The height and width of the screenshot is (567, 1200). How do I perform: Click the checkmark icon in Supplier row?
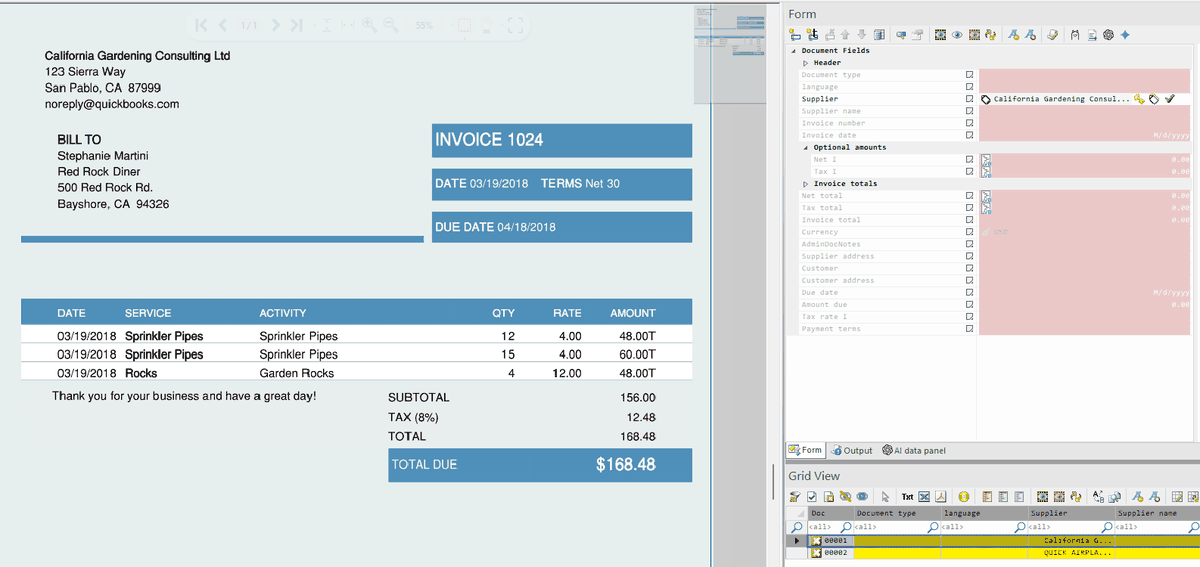[x=1170, y=99]
